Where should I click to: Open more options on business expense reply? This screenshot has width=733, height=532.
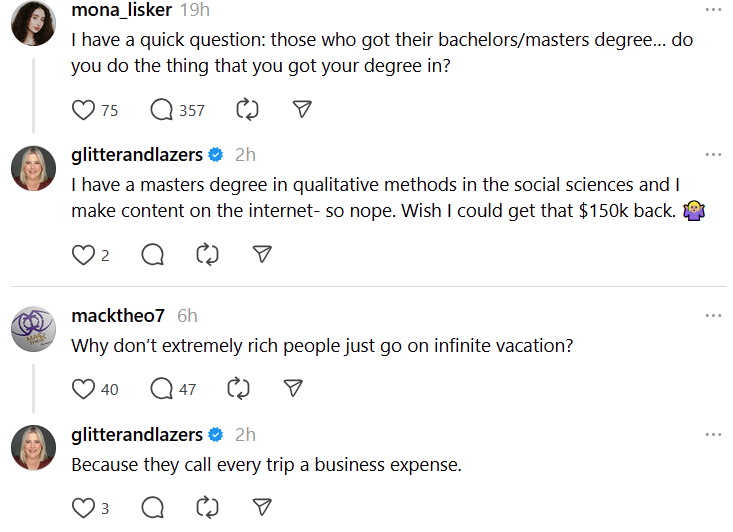(x=713, y=435)
